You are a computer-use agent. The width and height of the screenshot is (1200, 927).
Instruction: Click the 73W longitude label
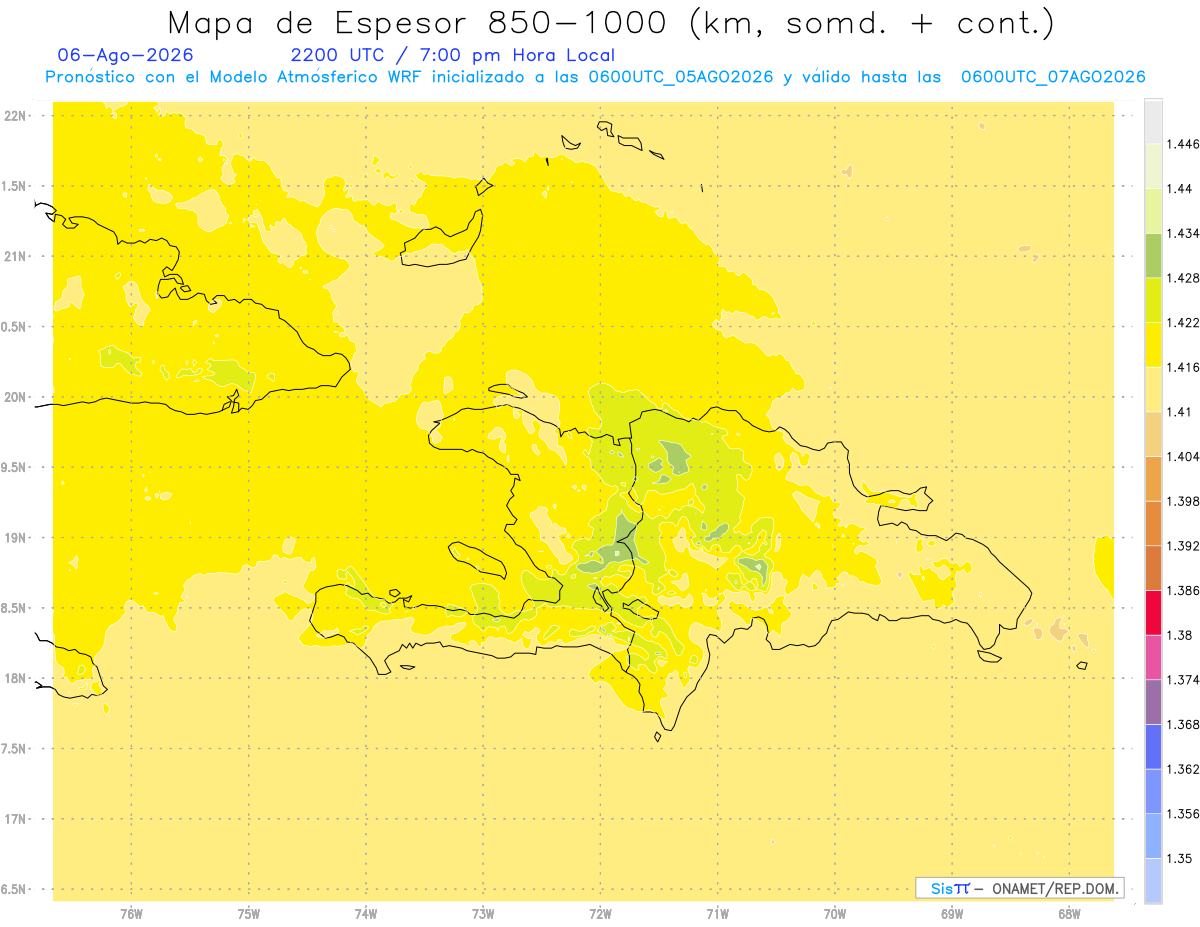[x=483, y=914]
